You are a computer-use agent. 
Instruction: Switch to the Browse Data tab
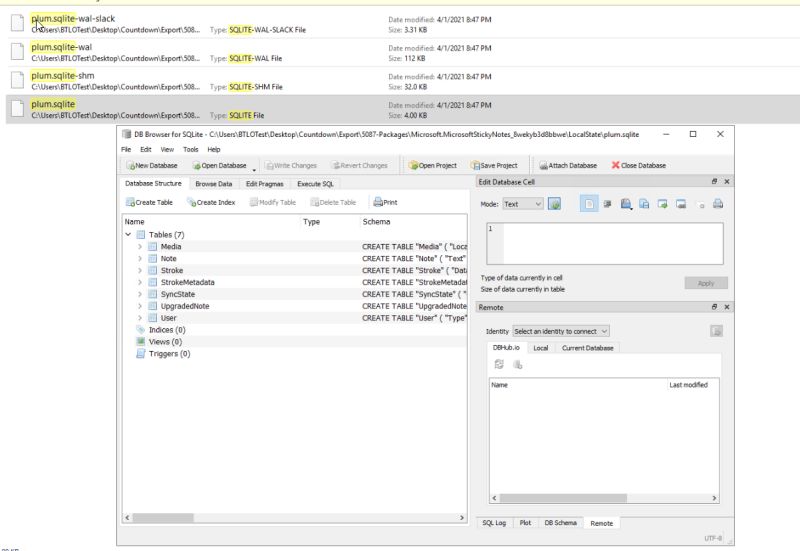pyautogui.click(x=213, y=184)
